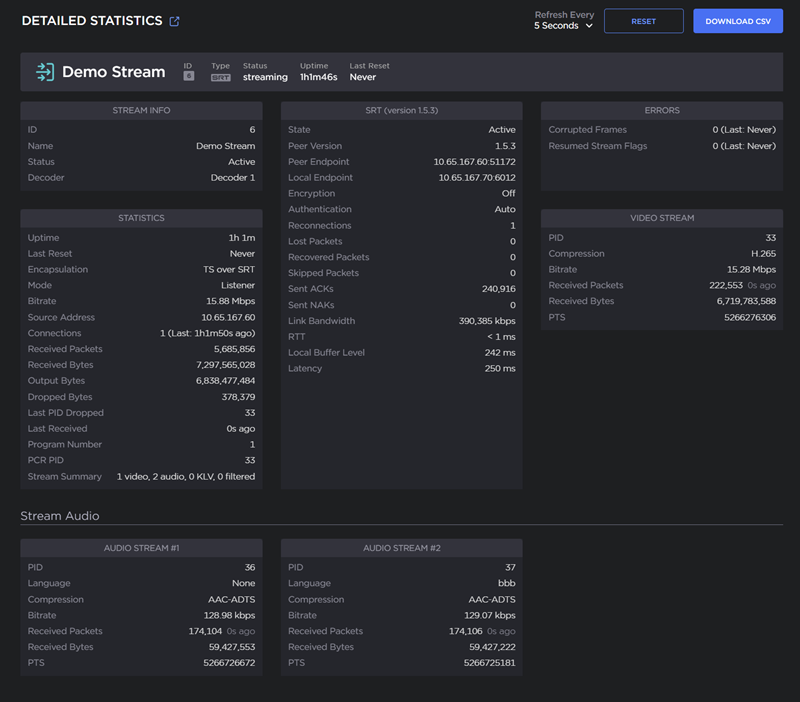Click the STREAM INFO panel header

pos(141,110)
